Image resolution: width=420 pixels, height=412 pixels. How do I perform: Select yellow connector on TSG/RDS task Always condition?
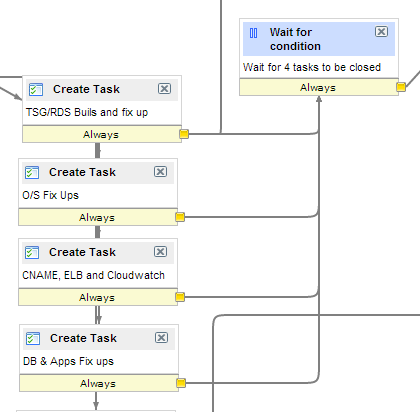184,134
